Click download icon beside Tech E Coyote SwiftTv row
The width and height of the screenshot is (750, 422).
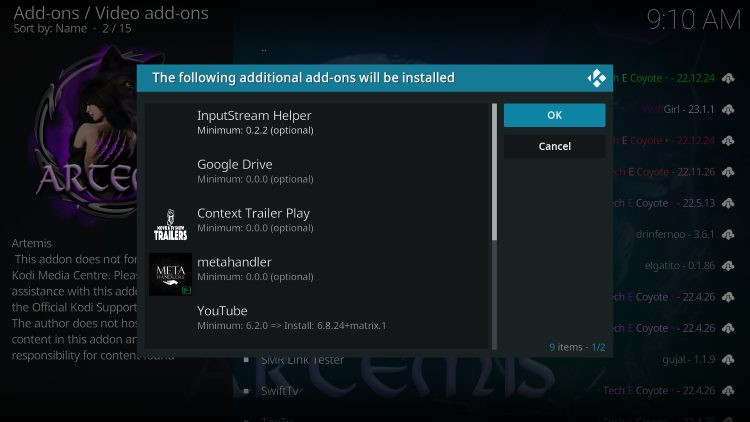point(728,391)
